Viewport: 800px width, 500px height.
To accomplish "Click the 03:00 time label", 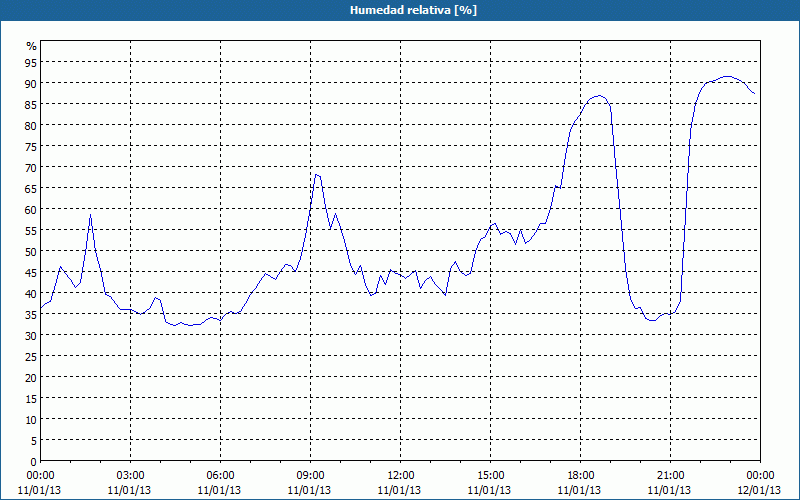I will click(130, 476).
